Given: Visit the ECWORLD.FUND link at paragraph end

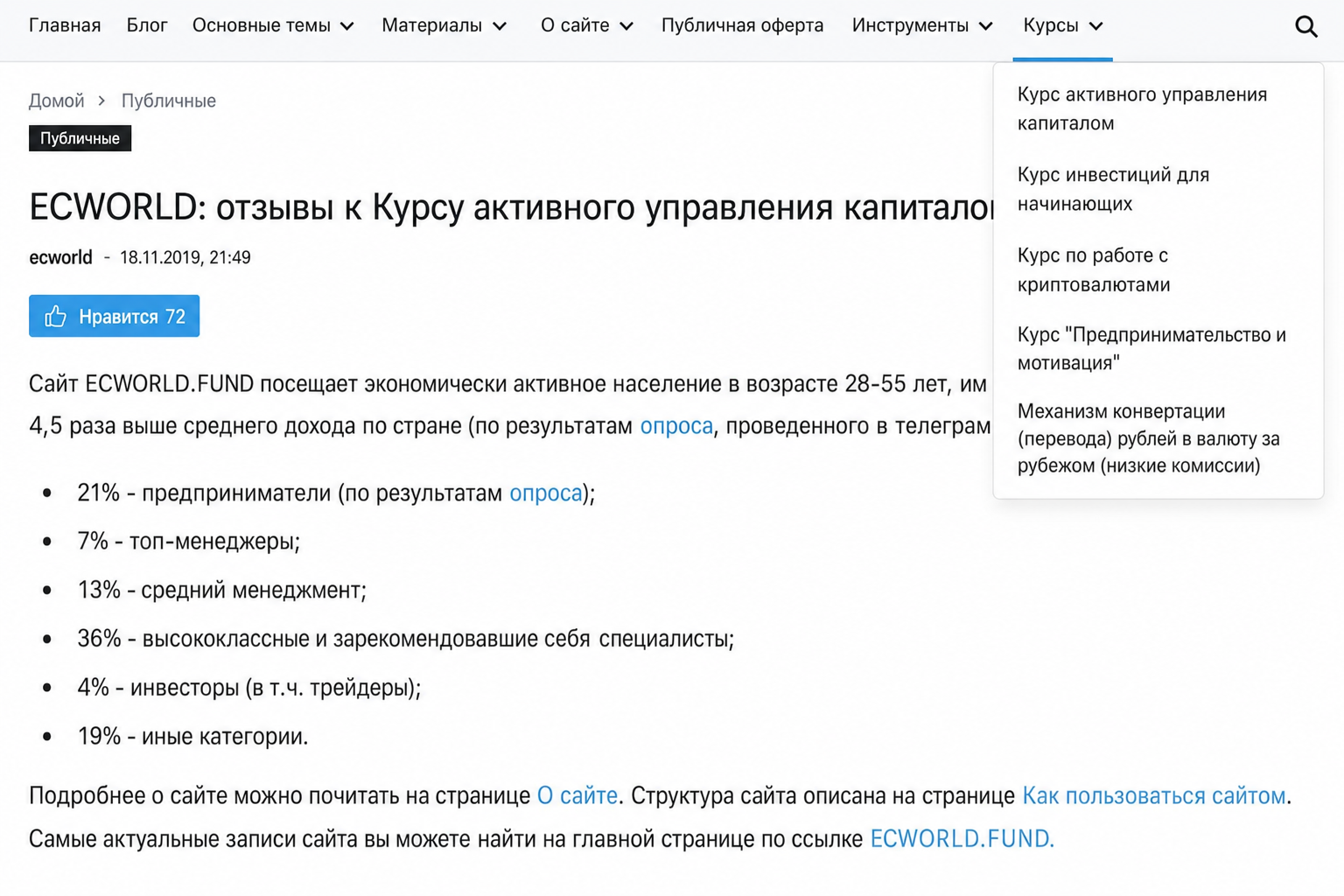Looking at the screenshot, I should point(962,839).
